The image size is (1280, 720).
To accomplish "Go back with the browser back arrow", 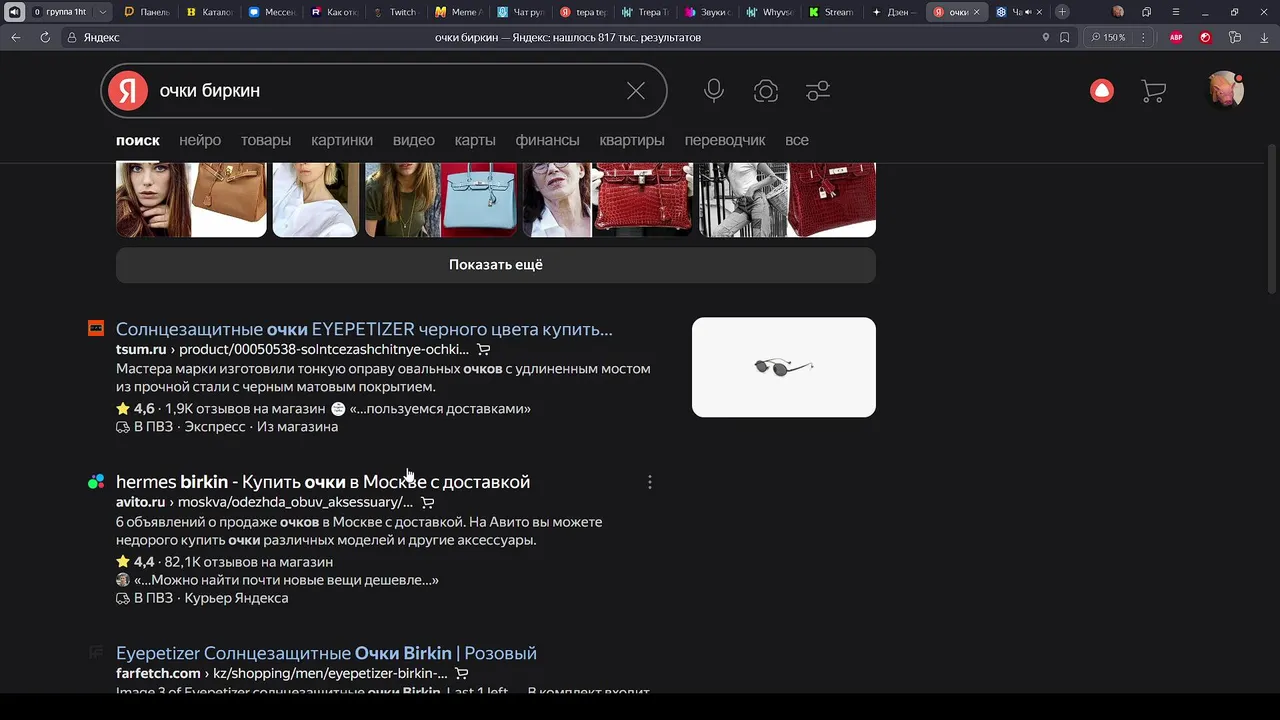I will [x=16, y=37].
